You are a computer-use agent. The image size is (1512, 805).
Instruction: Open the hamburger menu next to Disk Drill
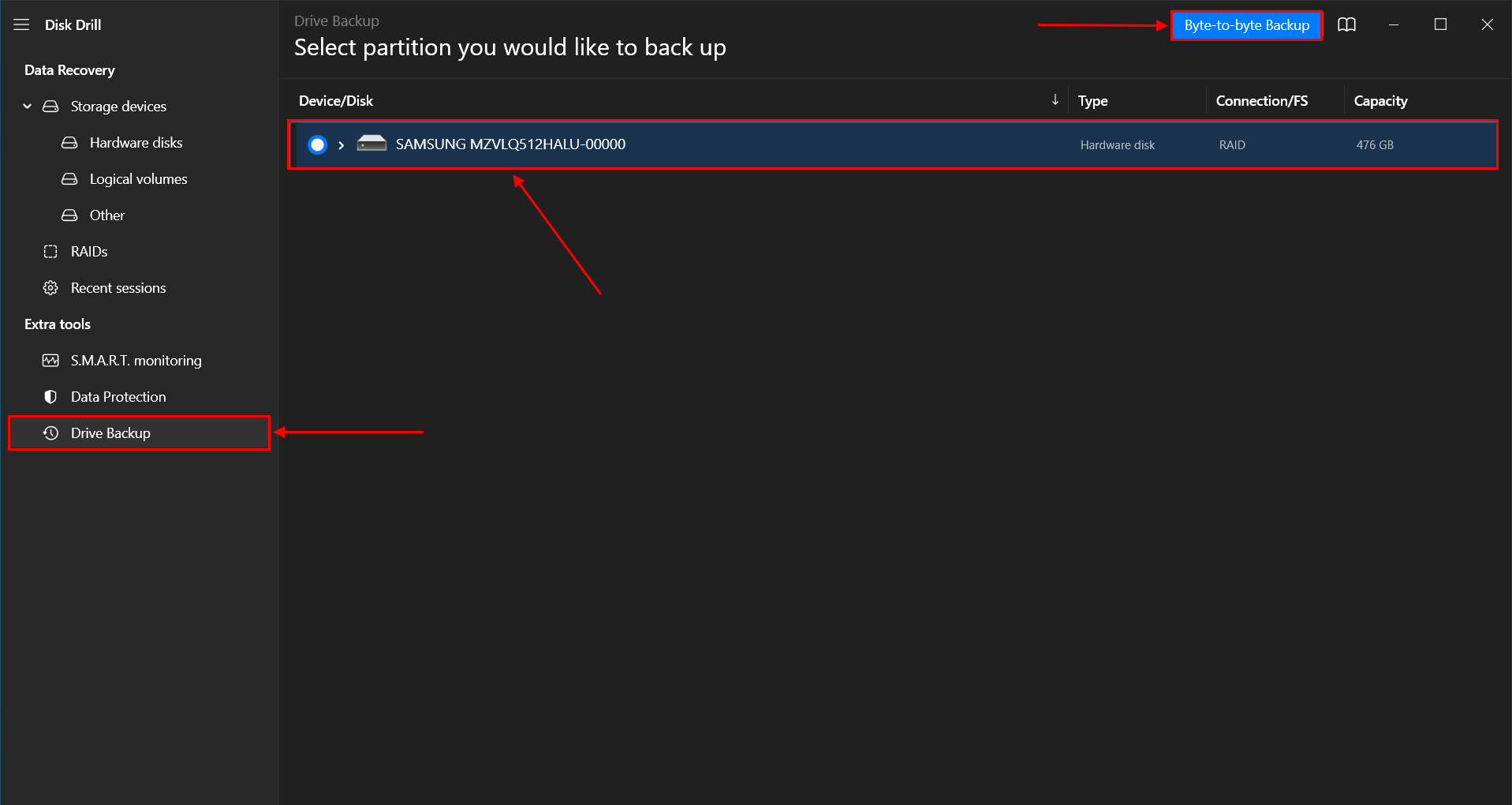(x=21, y=24)
